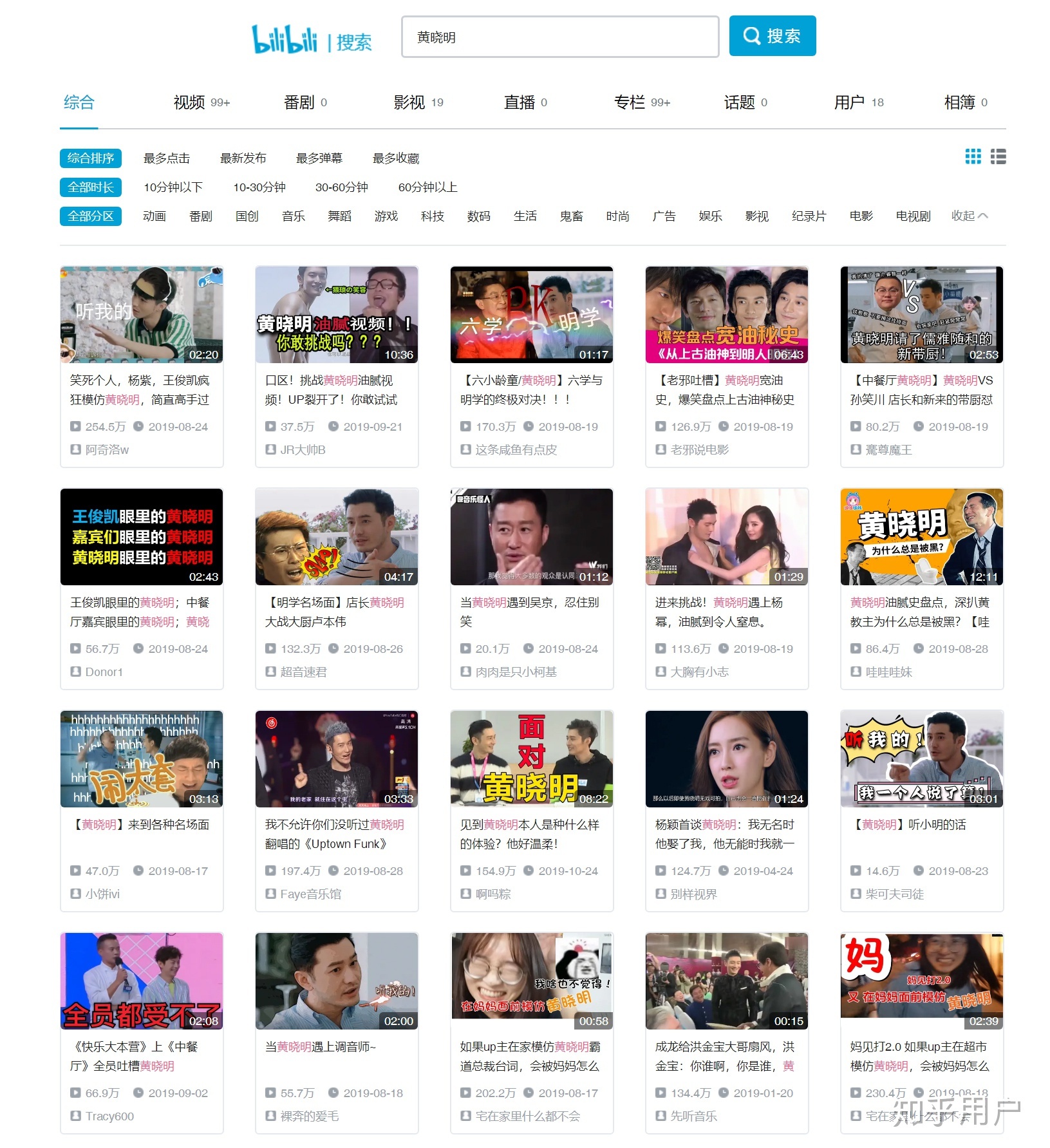Select 10-30分钟 duration filter
The width and height of the screenshot is (1050, 1148).
click(259, 187)
